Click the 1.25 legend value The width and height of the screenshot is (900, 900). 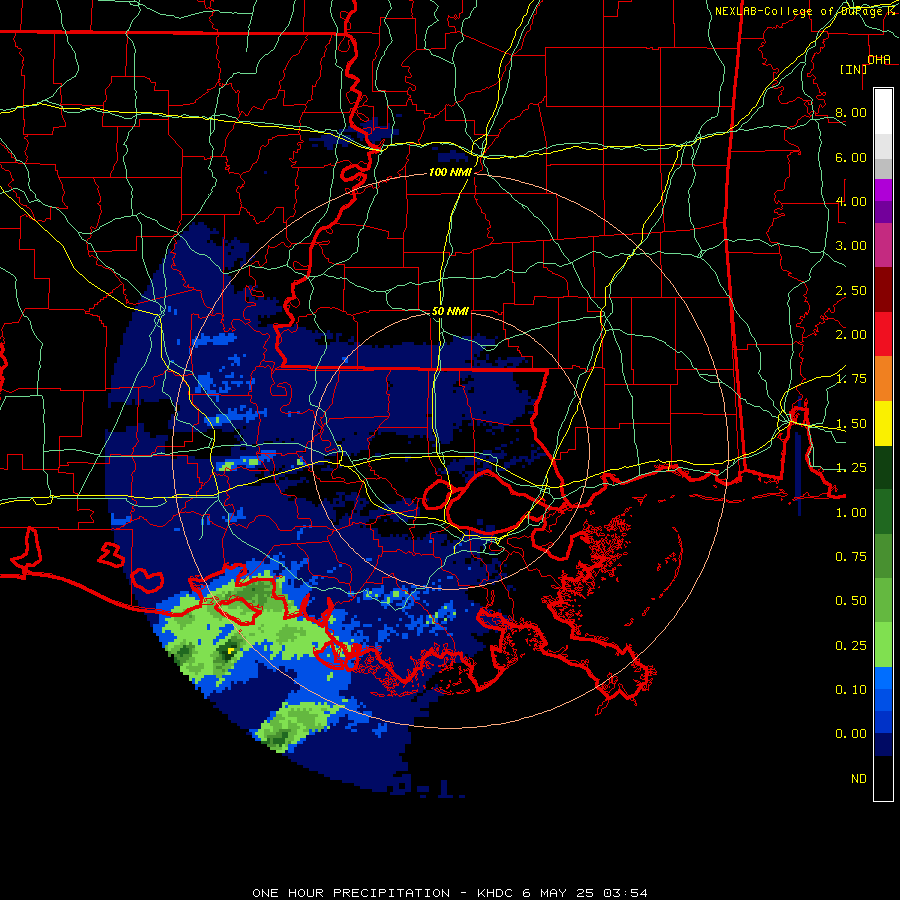(851, 468)
